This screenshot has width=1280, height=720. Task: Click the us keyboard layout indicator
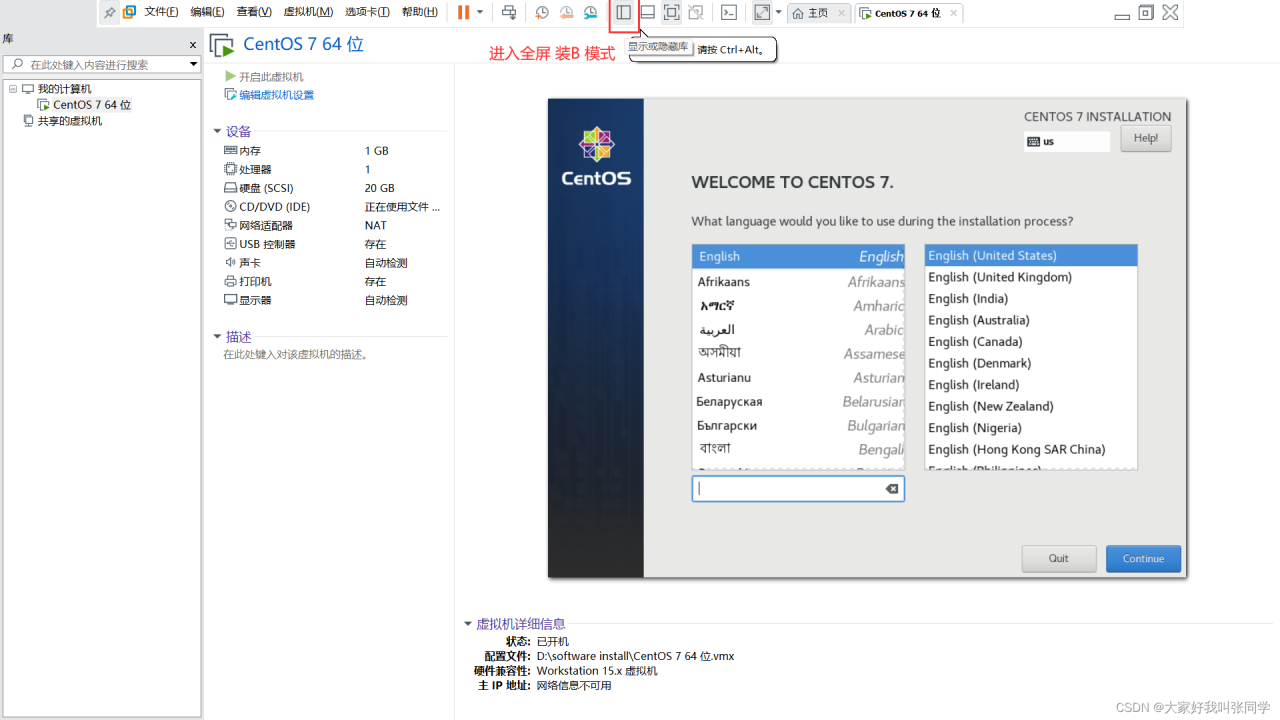[x=1067, y=142]
